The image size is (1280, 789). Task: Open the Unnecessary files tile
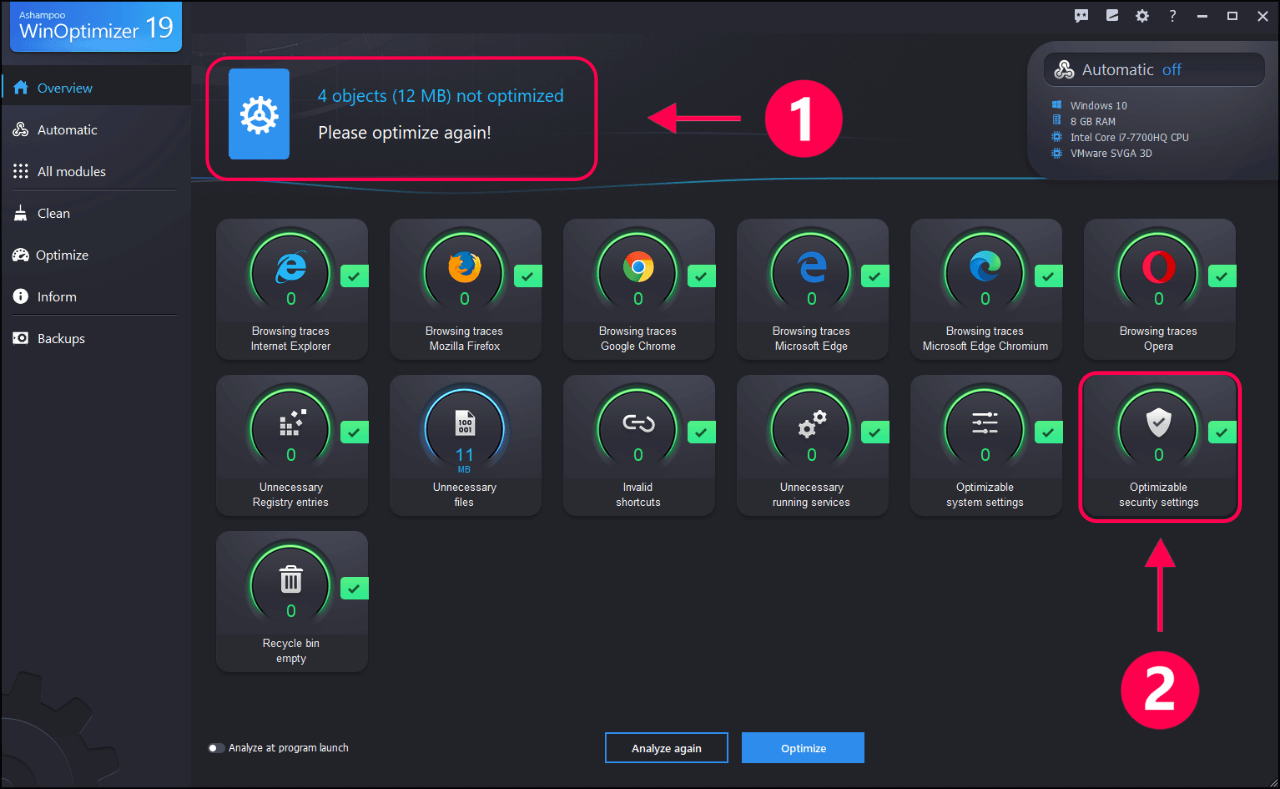pos(465,445)
